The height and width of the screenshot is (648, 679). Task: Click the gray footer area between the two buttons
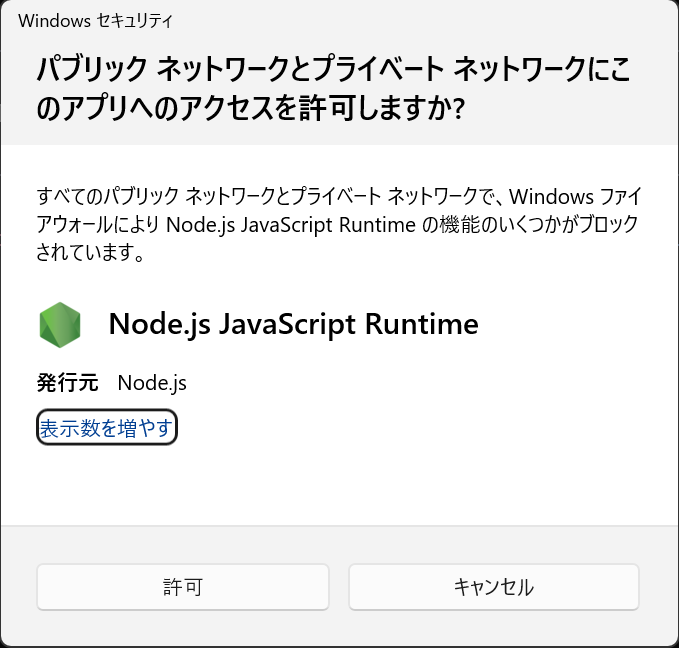click(x=339, y=587)
